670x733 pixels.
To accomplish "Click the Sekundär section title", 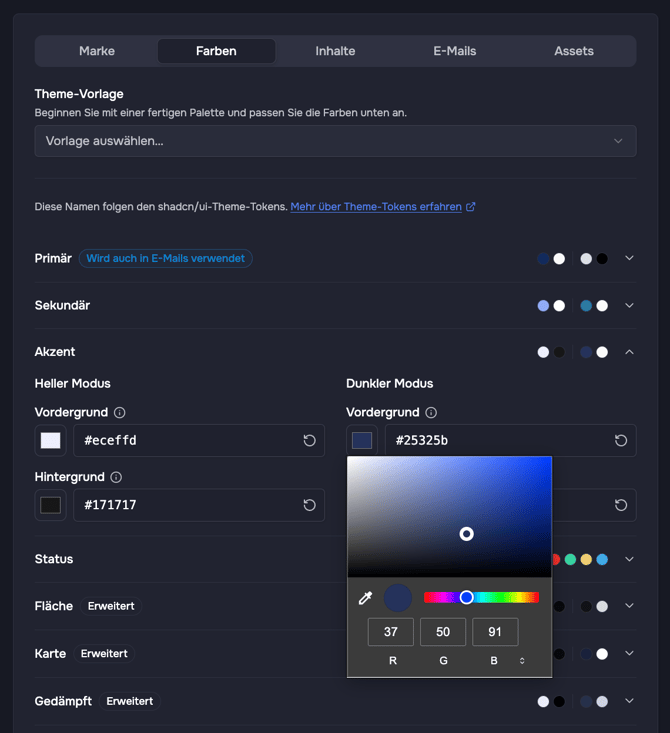I will 62,305.
